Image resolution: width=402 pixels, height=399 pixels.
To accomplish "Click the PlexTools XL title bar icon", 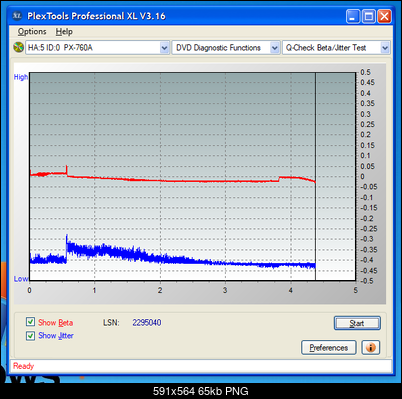I will coord(17,16).
